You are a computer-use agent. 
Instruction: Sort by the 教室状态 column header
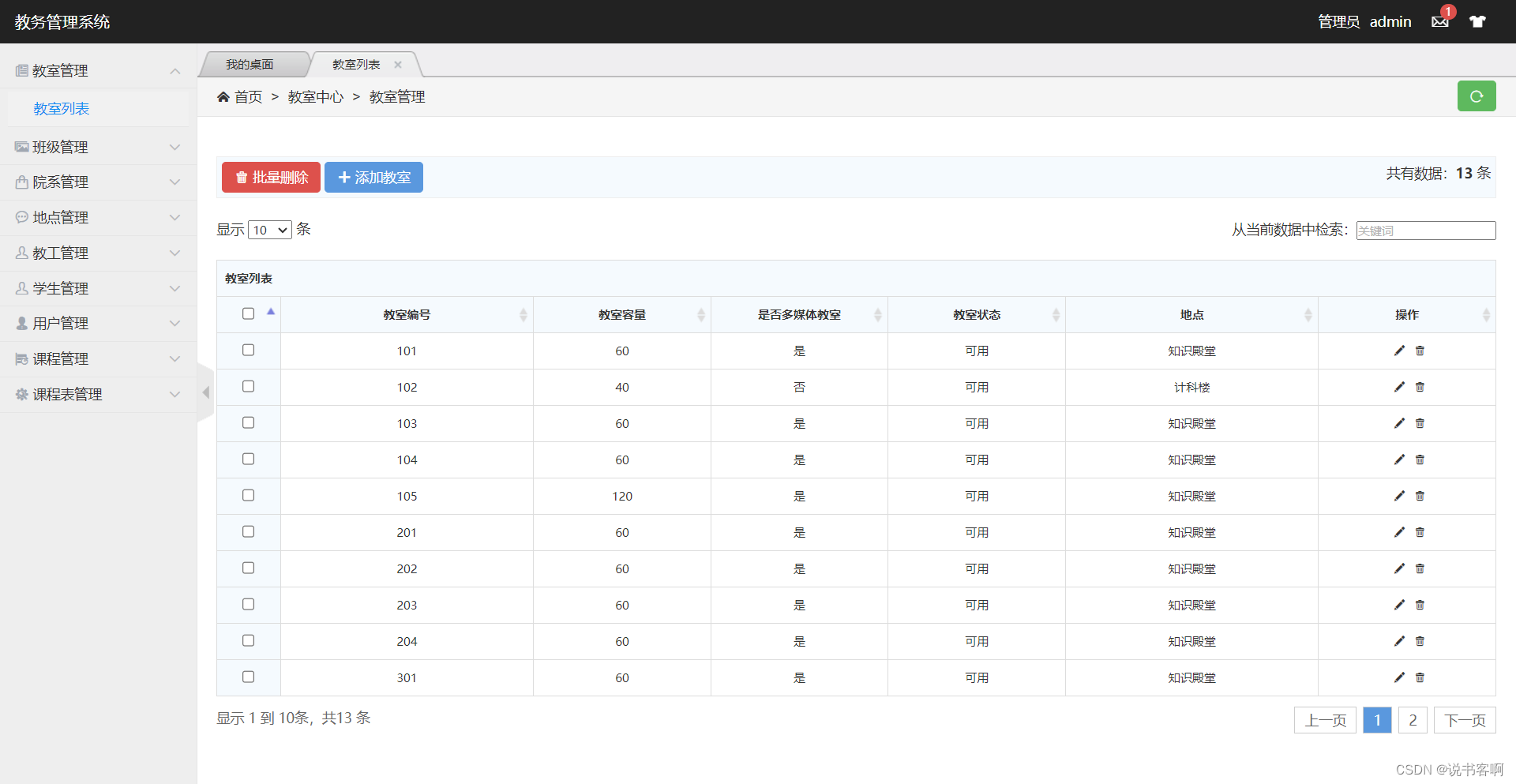[977, 314]
